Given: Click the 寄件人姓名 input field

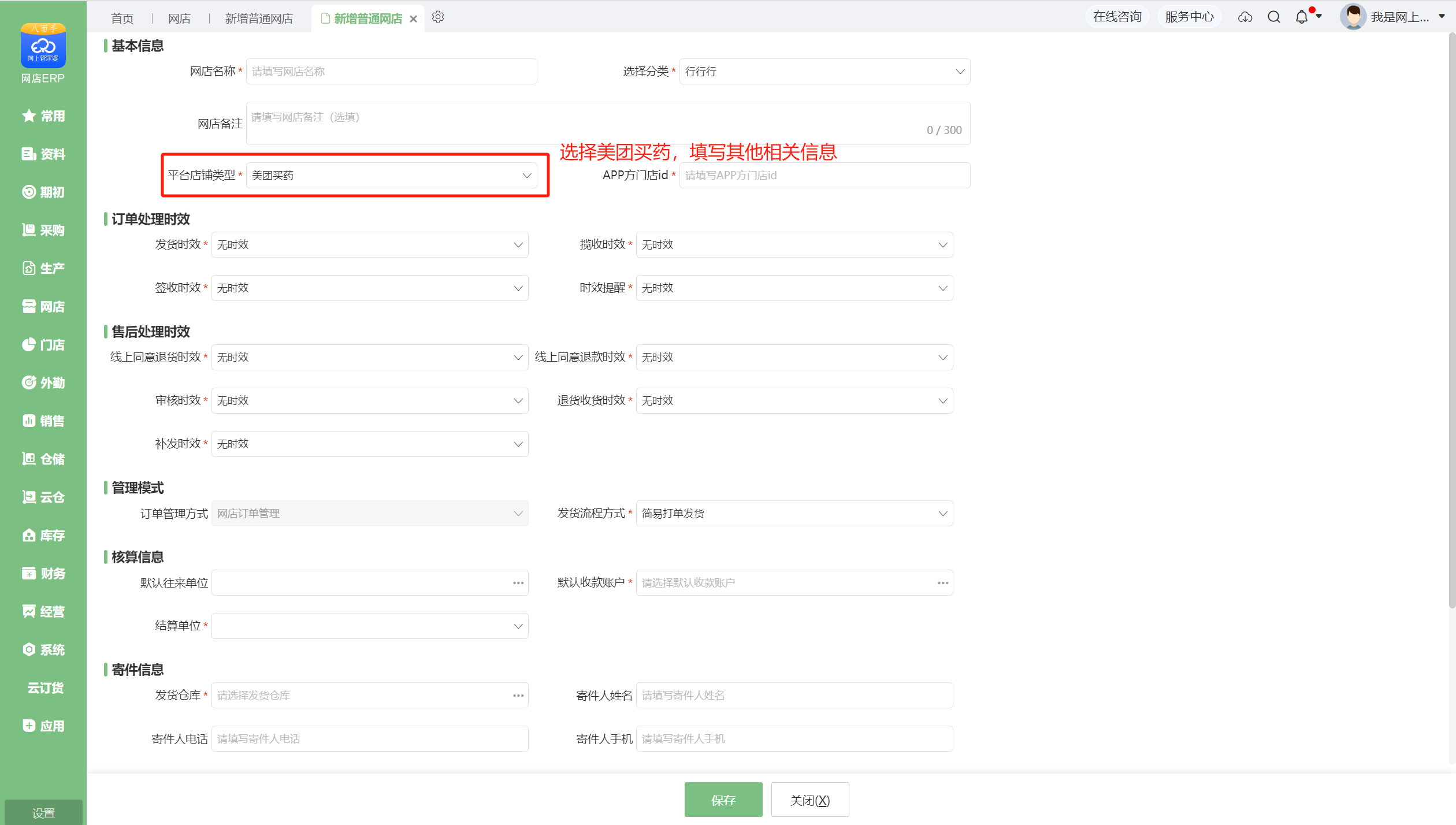Looking at the screenshot, I should (x=794, y=696).
